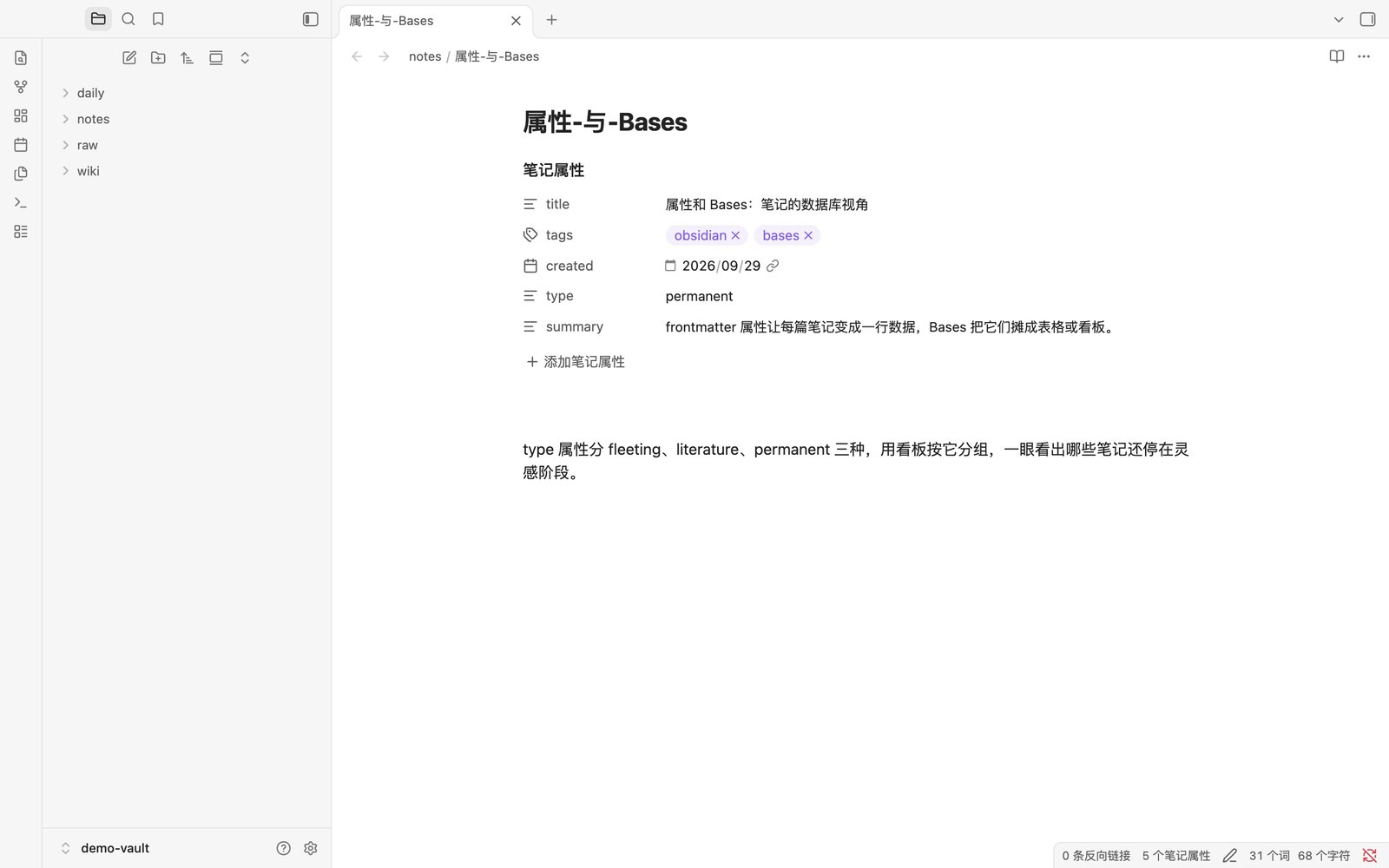Toggle the right sidebar panel
This screenshot has width=1389, height=868.
click(1367, 19)
